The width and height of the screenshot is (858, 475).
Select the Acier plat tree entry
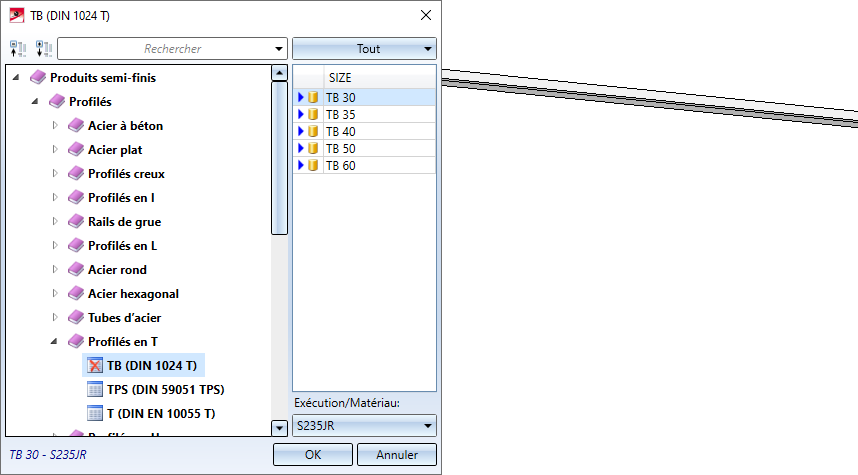click(115, 149)
